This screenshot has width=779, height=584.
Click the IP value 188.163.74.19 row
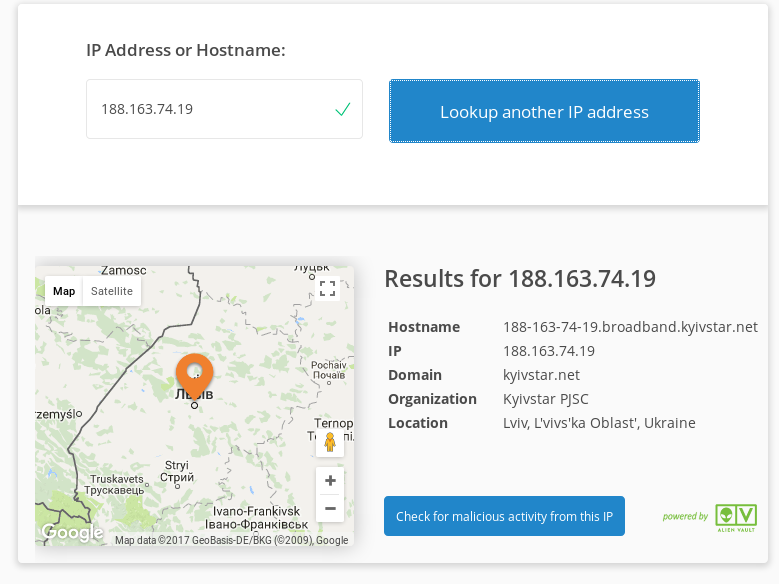pos(548,351)
